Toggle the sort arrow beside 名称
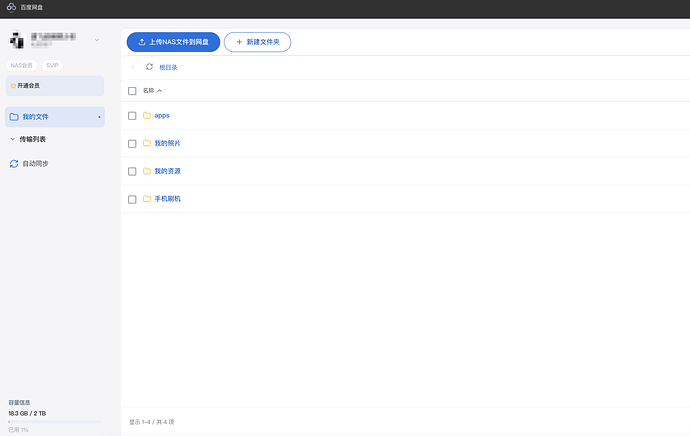 point(160,91)
